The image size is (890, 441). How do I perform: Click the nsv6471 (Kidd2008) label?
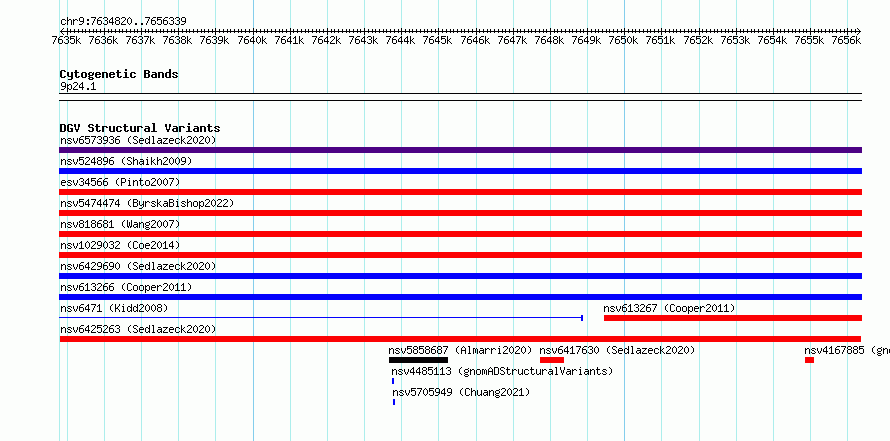(x=114, y=308)
